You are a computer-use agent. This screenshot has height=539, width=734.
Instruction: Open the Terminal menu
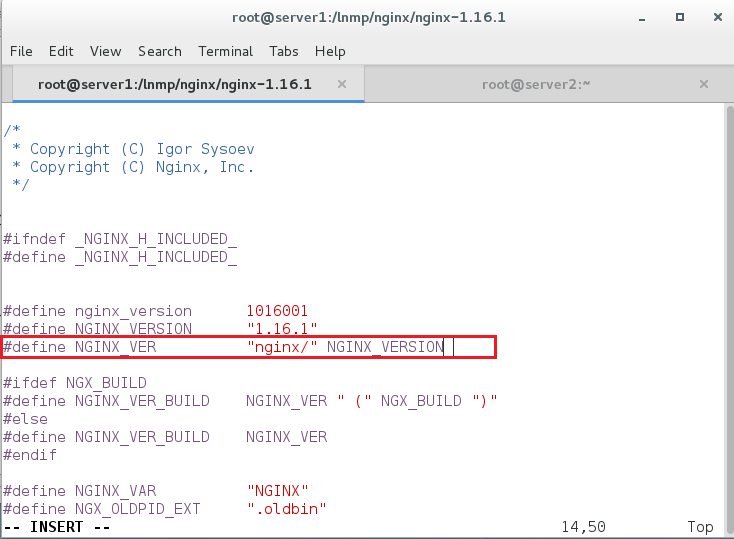[225, 51]
